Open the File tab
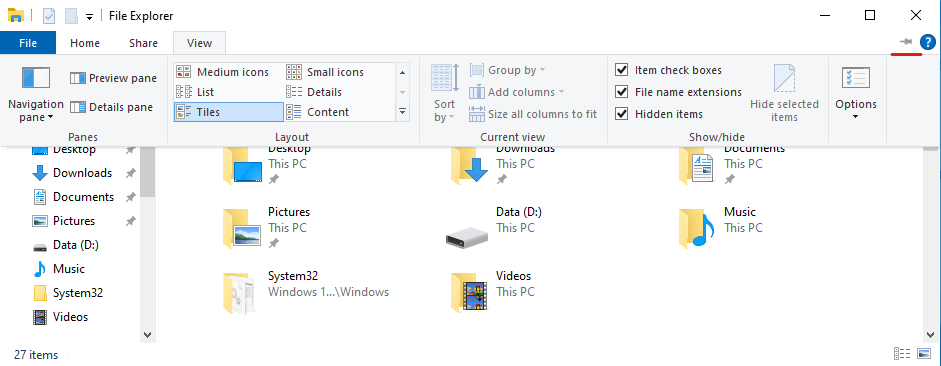The image size is (941, 366). [28, 43]
